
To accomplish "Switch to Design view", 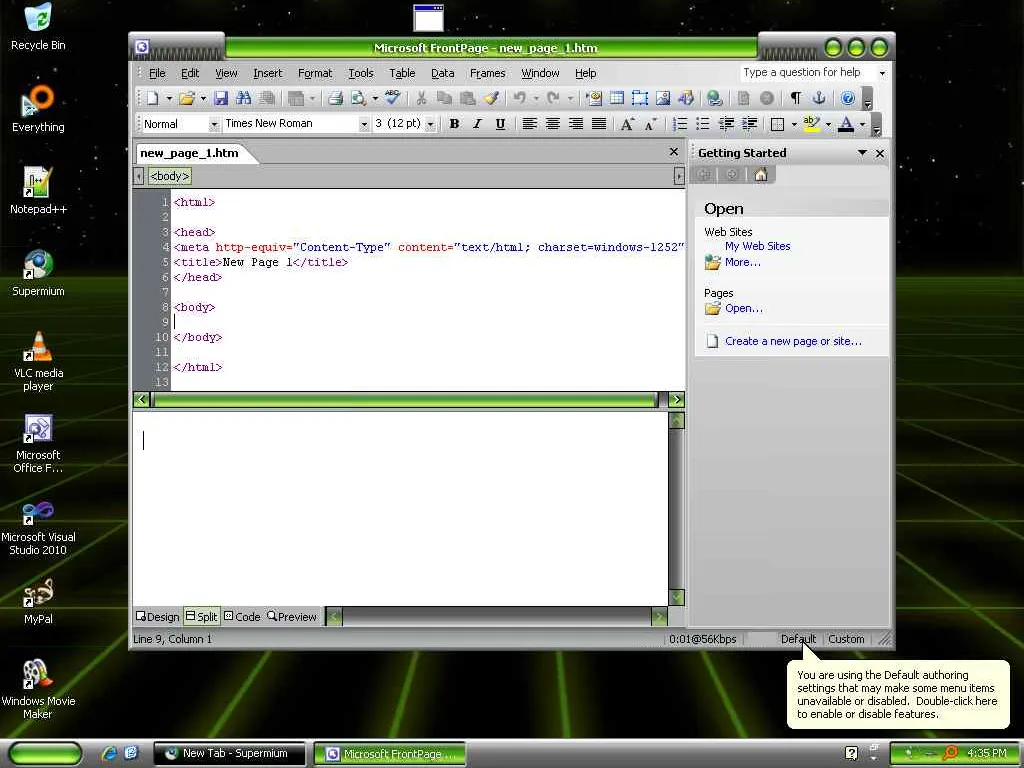I will pos(157,616).
